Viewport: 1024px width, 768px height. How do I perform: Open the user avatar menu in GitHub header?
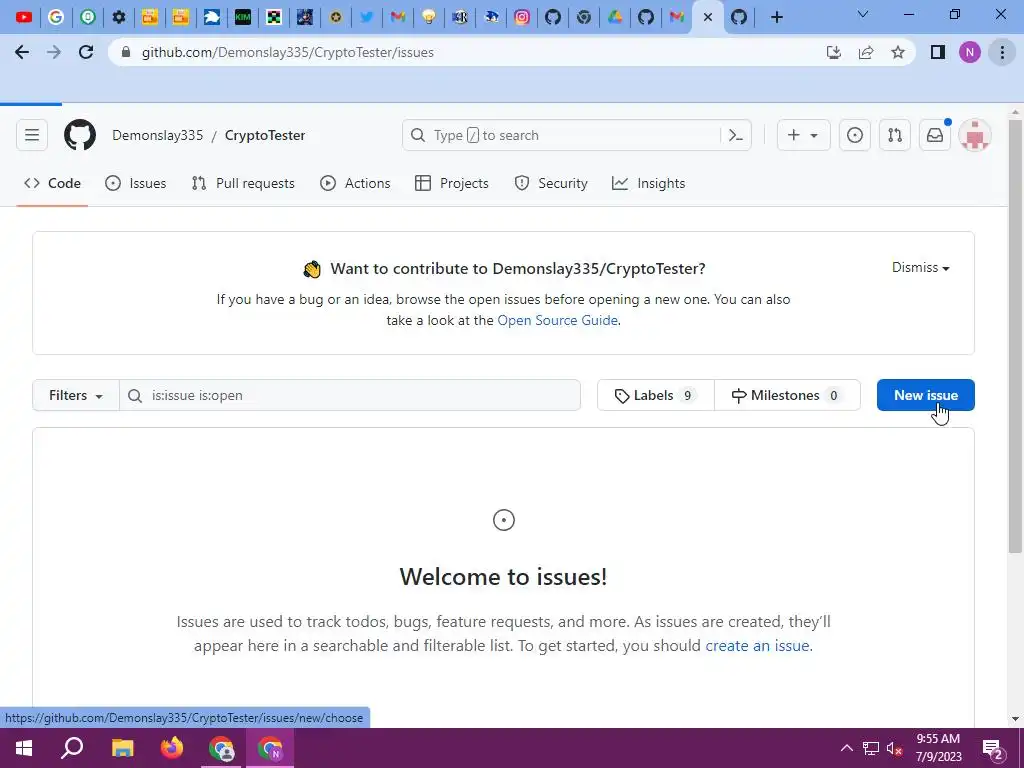coord(975,135)
